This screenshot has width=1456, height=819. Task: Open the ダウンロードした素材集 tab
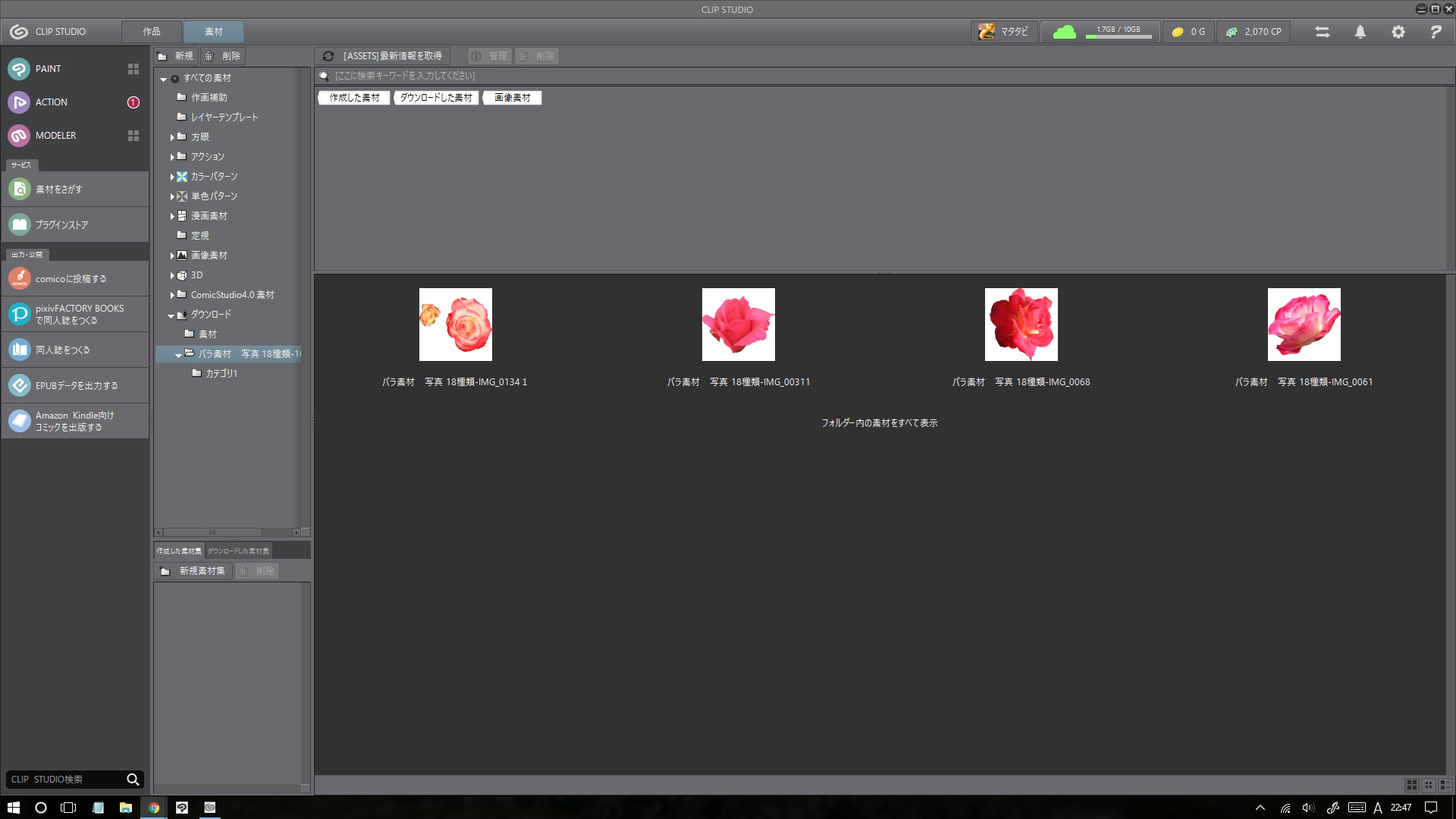[x=238, y=551]
